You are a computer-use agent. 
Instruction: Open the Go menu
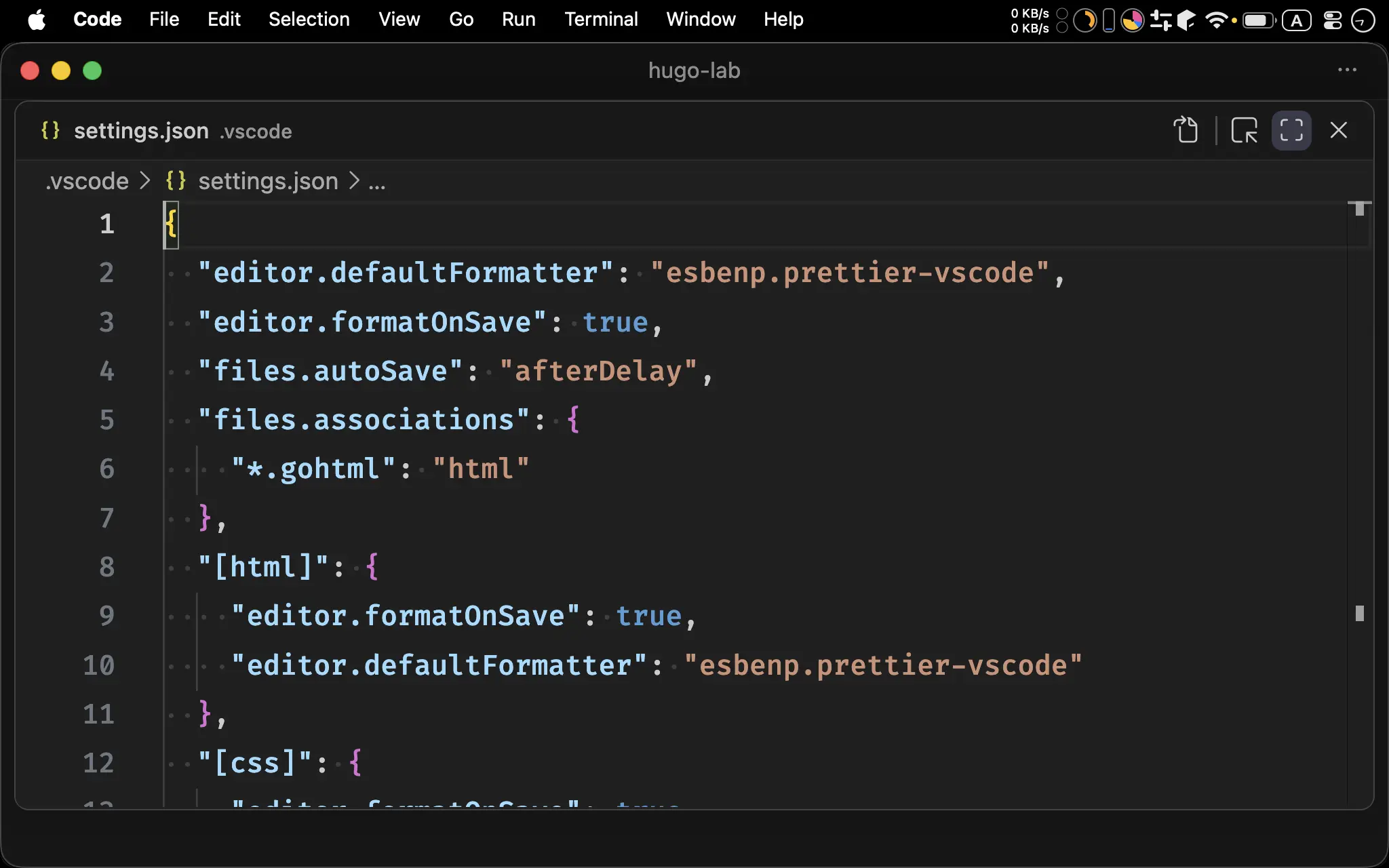(x=461, y=19)
